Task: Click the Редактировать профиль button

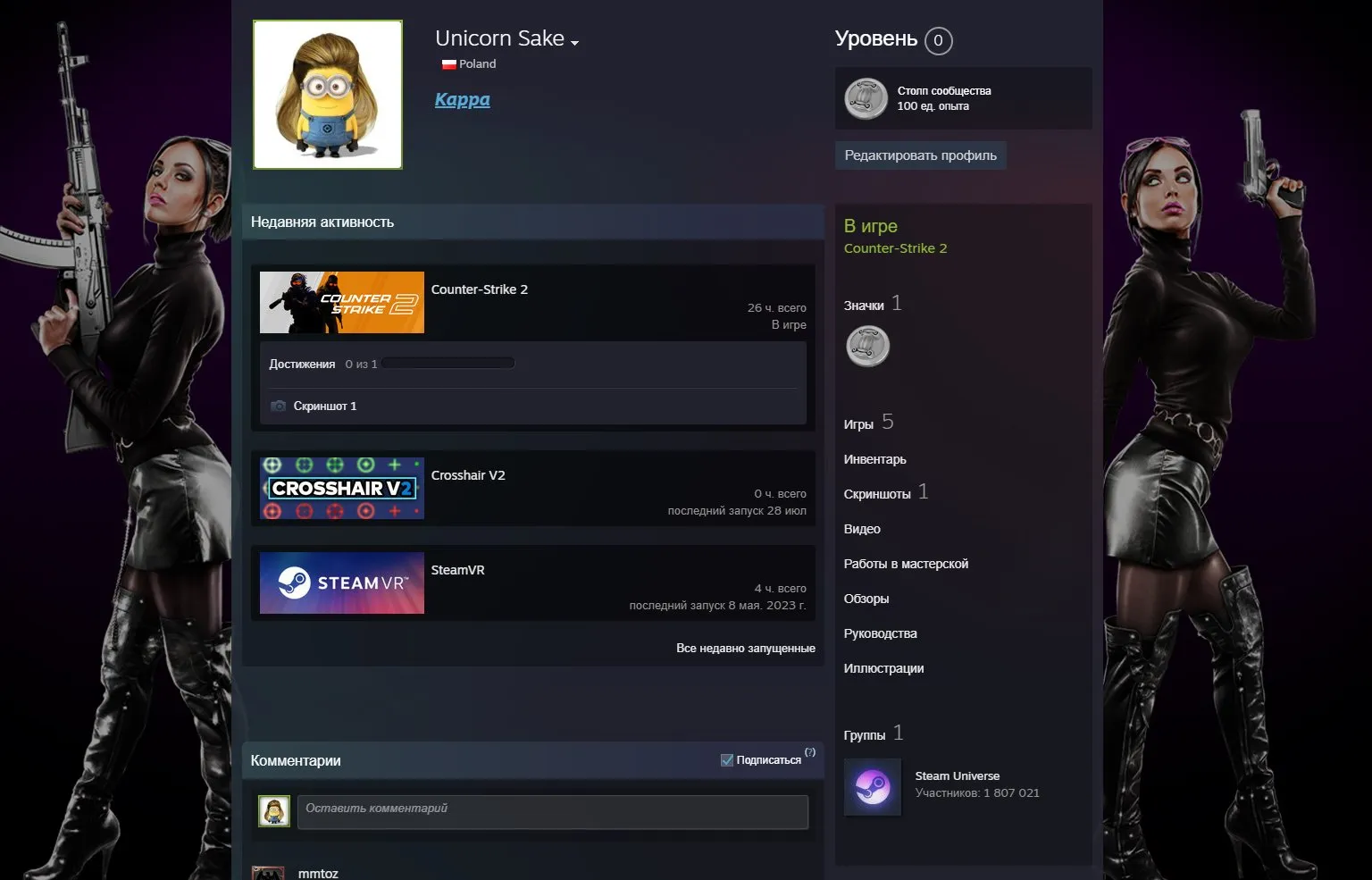Action: (920, 155)
